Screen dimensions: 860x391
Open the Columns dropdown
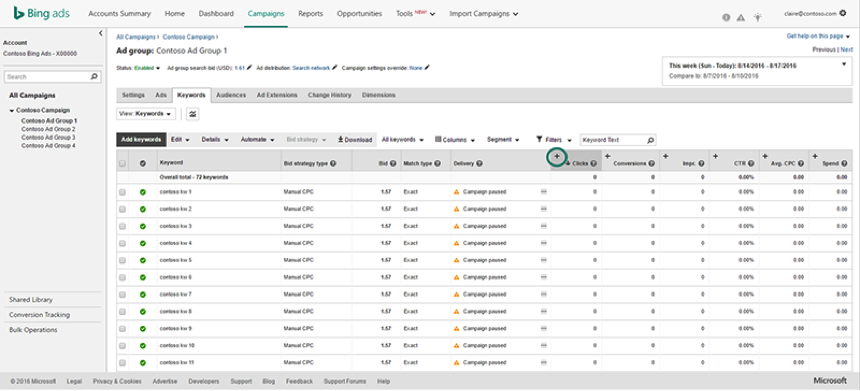pyautogui.click(x=455, y=140)
